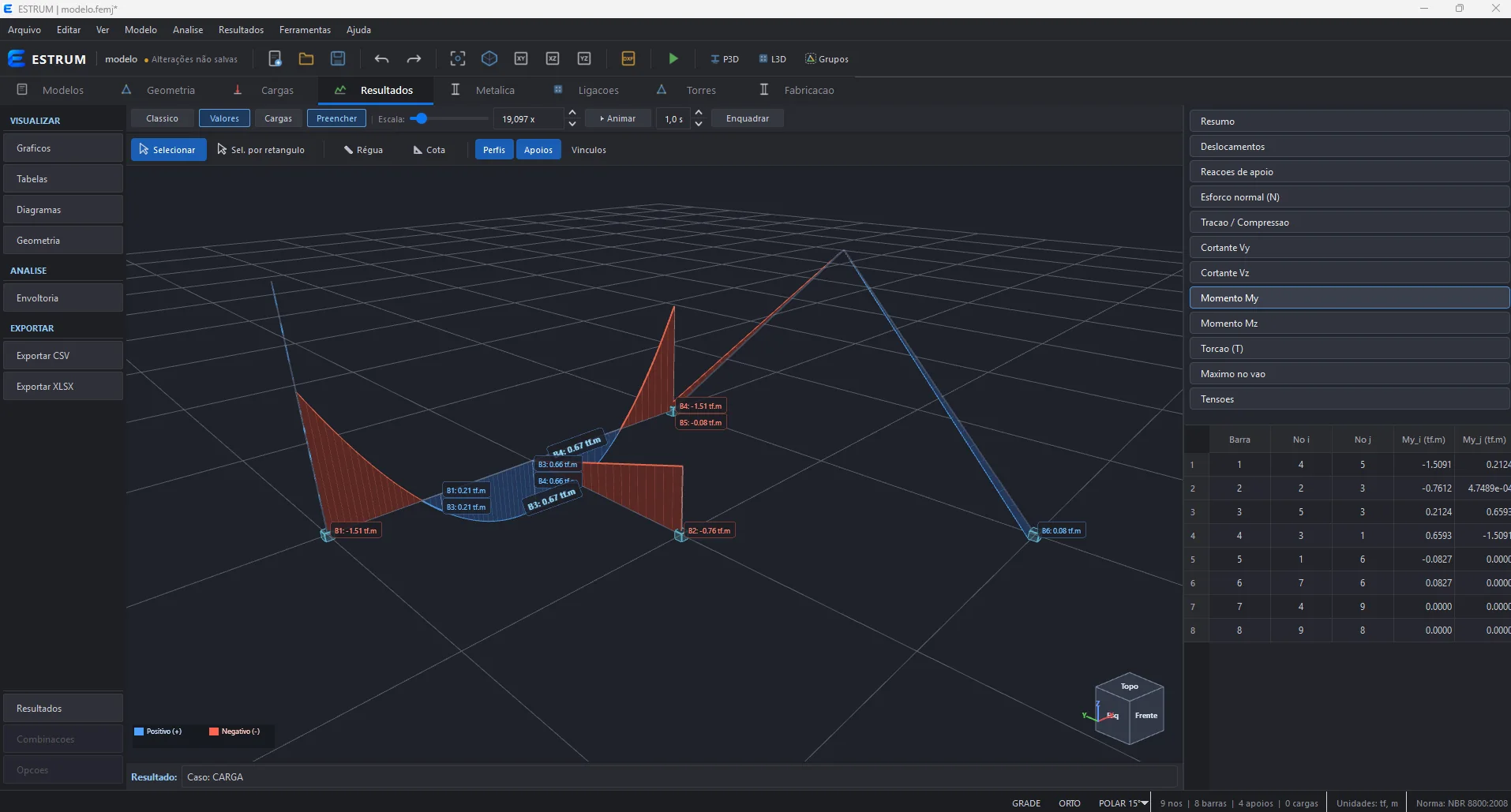Open the Ferramentas menu
The height and width of the screenshot is (812, 1511).
(x=305, y=30)
